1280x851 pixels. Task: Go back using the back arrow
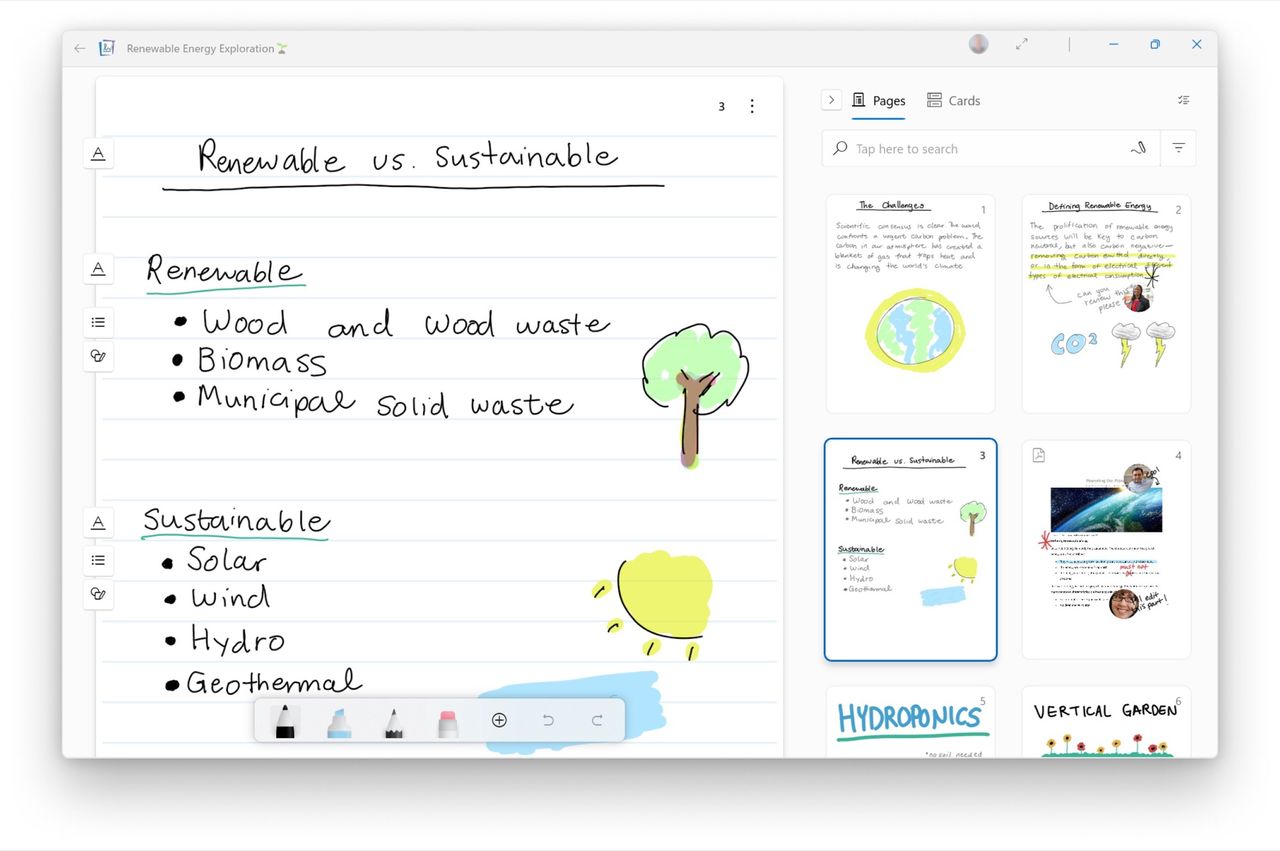pos(79,48)
